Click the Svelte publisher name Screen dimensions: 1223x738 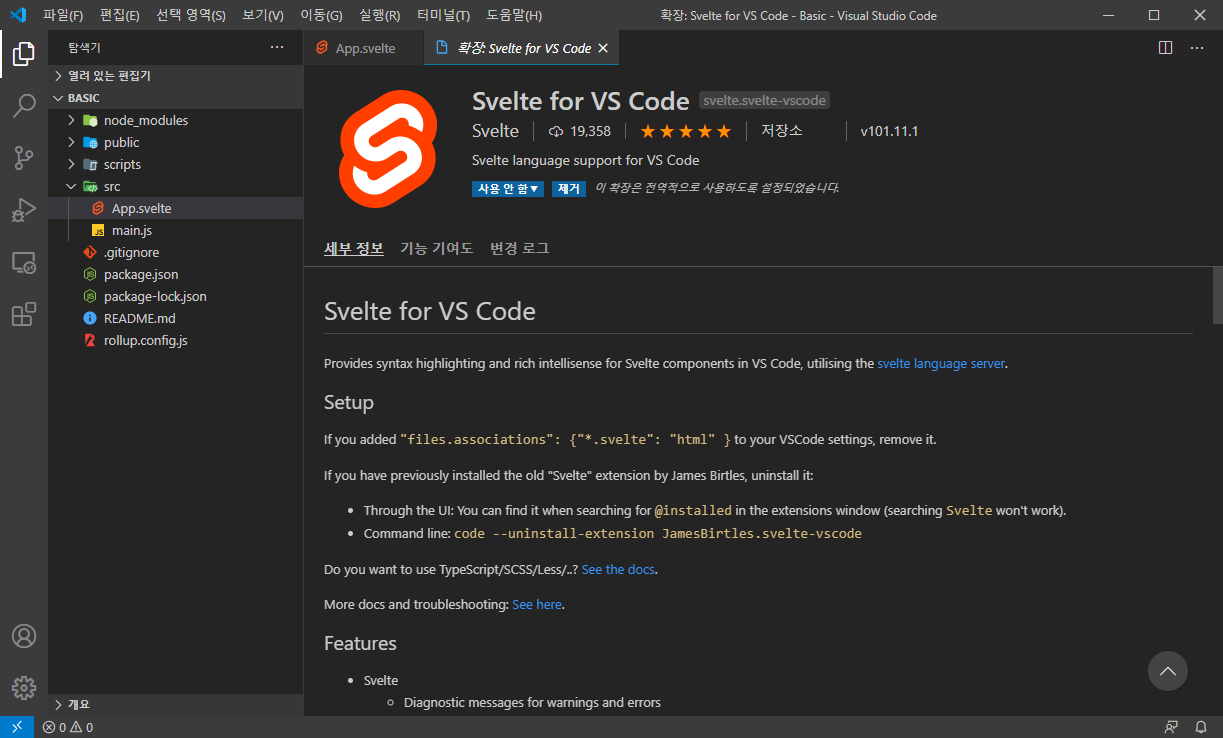[495, 131]
